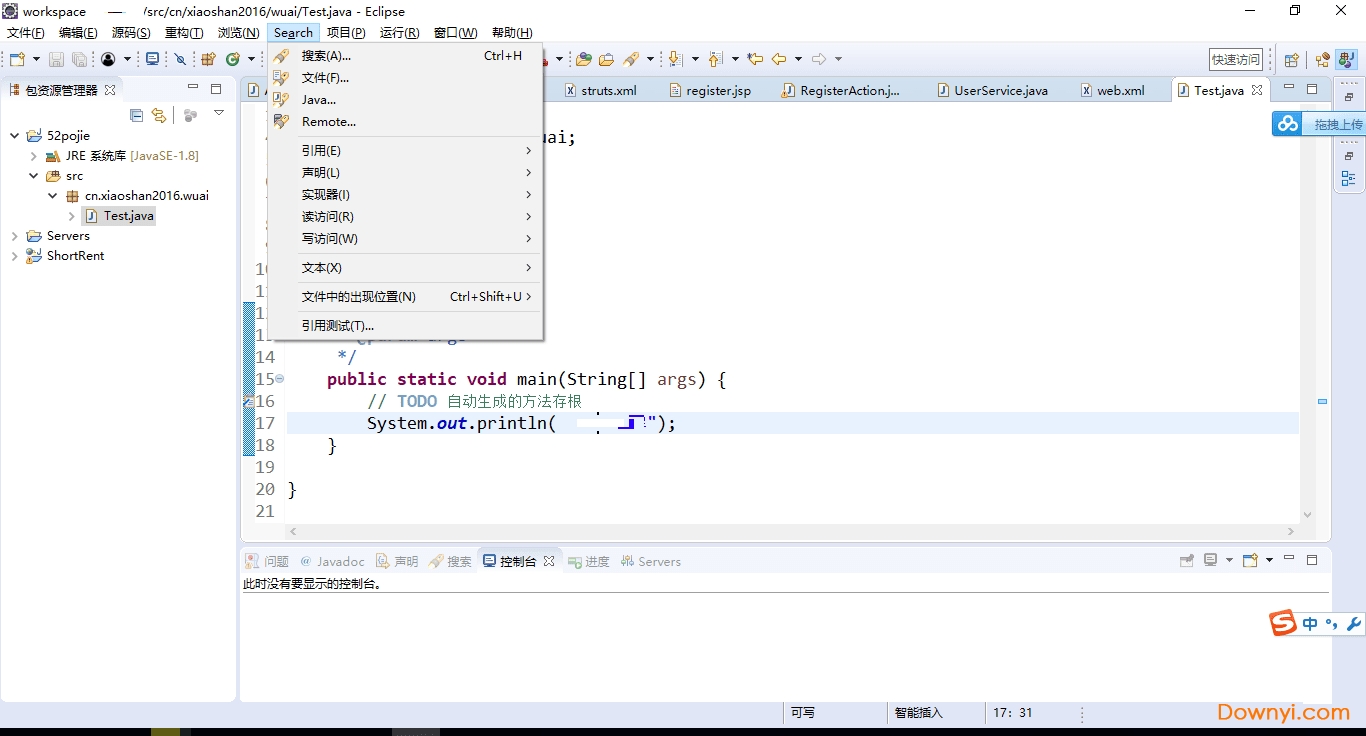The image size is (1366, 736).
Task: Toggle 中/英 on the Sogou input bar
Action: (1309, 622)
